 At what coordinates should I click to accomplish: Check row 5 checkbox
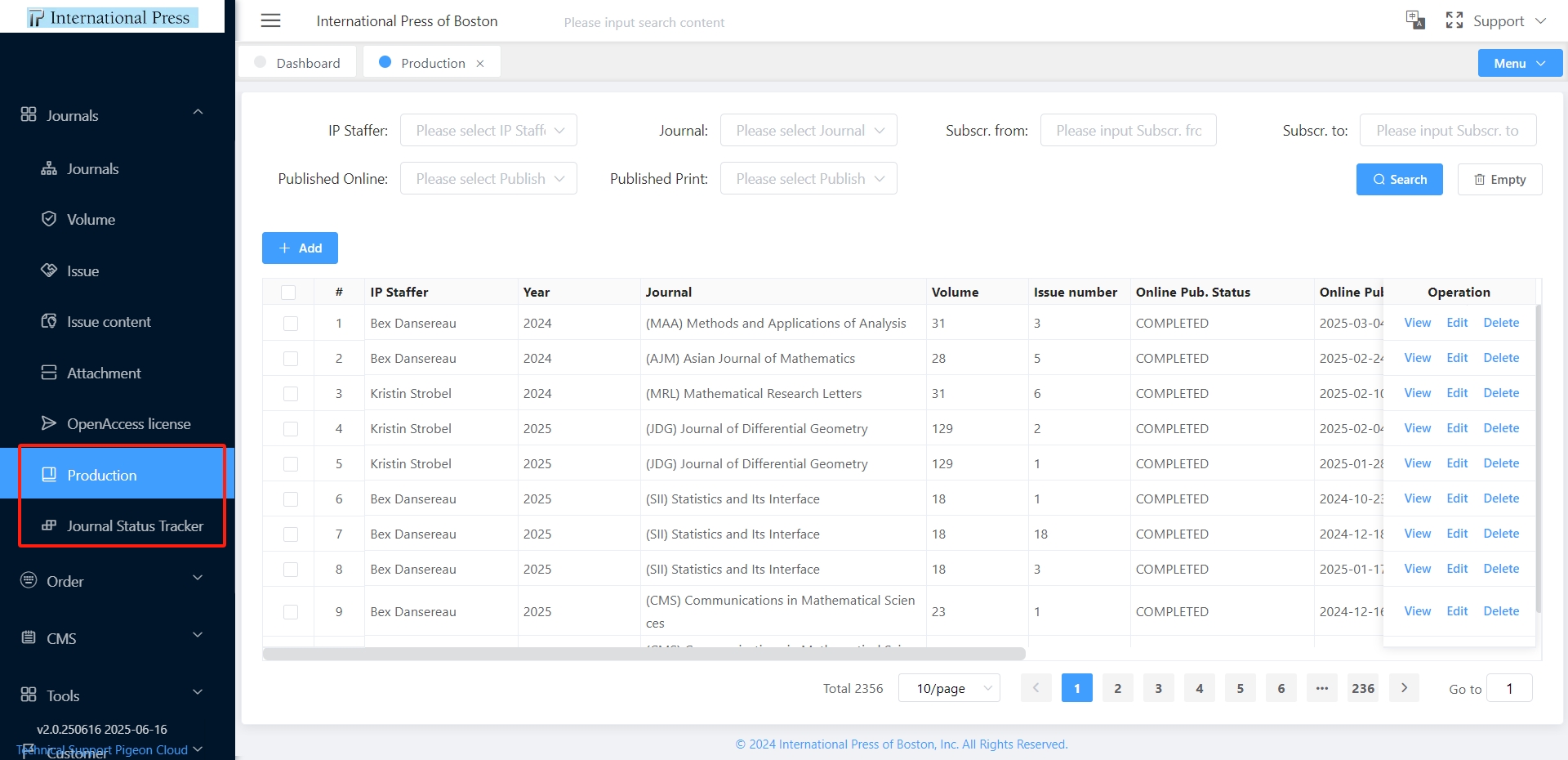coord(291,464)
